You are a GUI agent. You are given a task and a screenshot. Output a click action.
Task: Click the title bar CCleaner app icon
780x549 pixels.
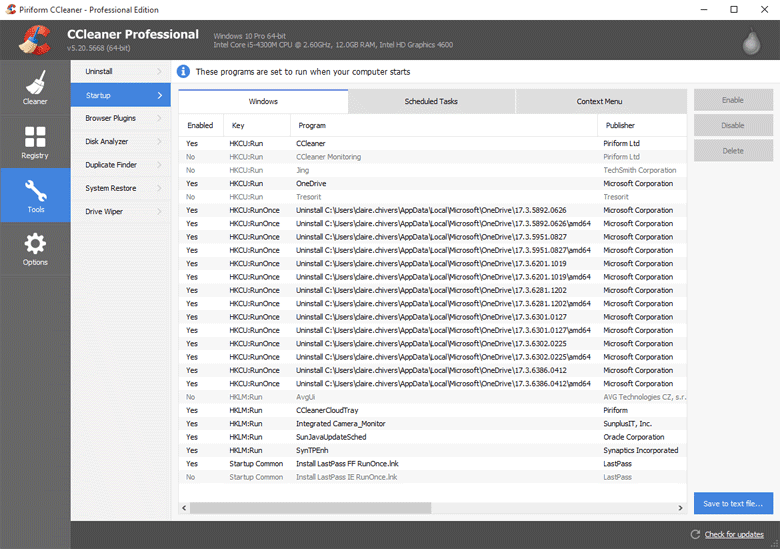pos(11,9)
